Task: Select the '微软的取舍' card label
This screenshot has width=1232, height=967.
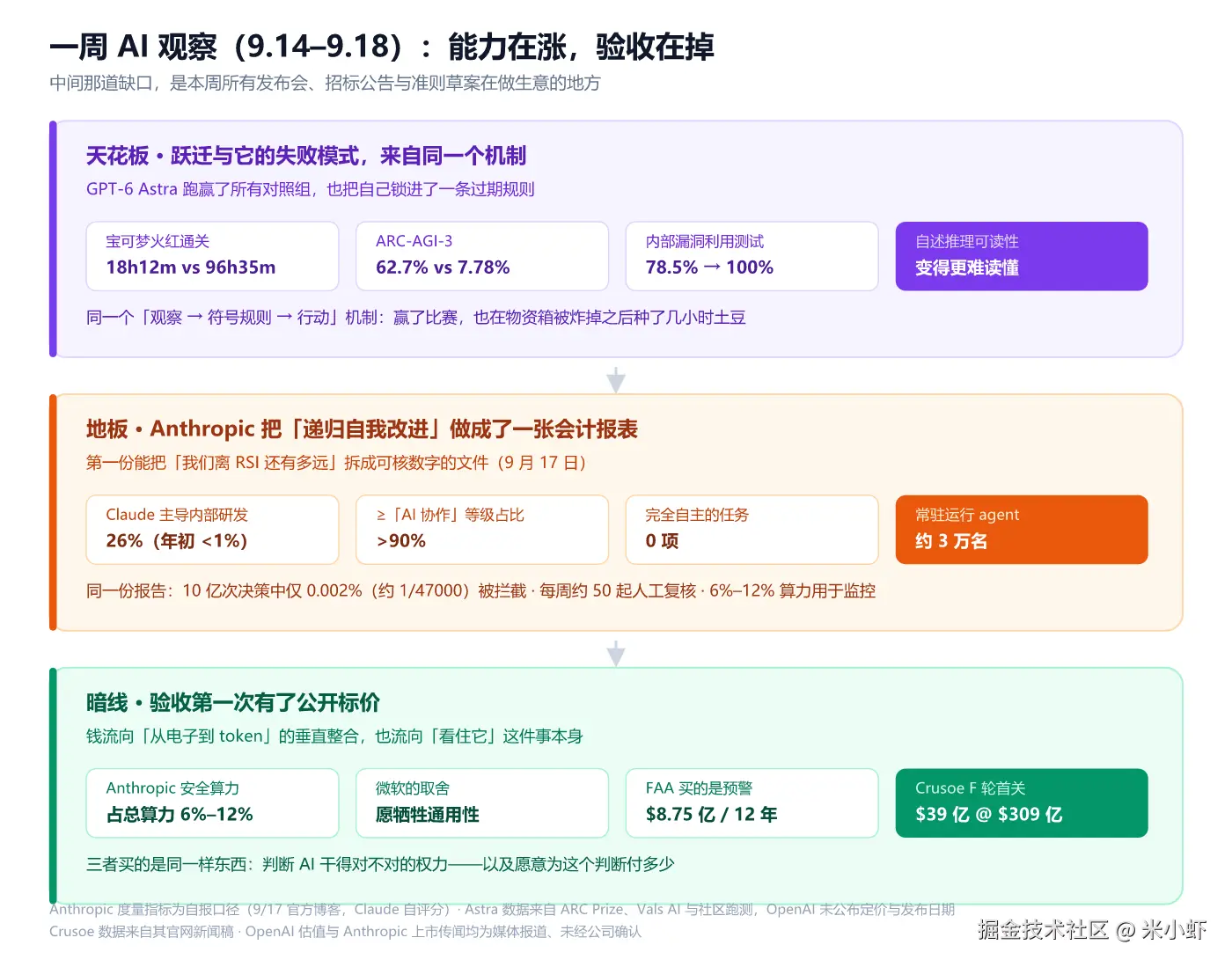Action: click(x=413, y=788)
